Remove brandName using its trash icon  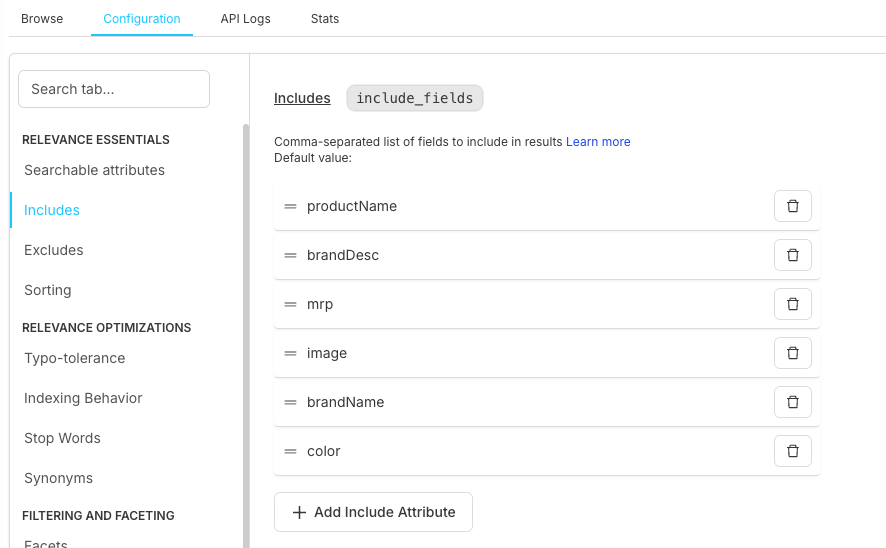(x=792, y=402)
